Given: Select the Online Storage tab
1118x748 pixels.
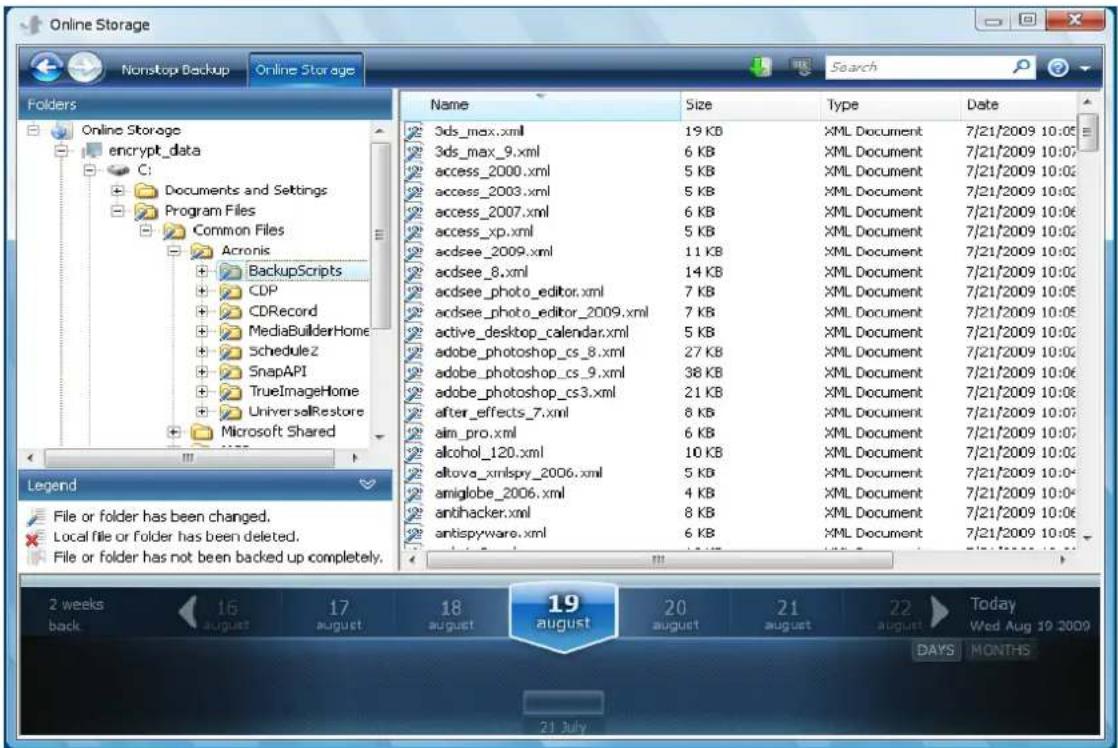Looking at the screenshot, I should [x=305, y=70].
